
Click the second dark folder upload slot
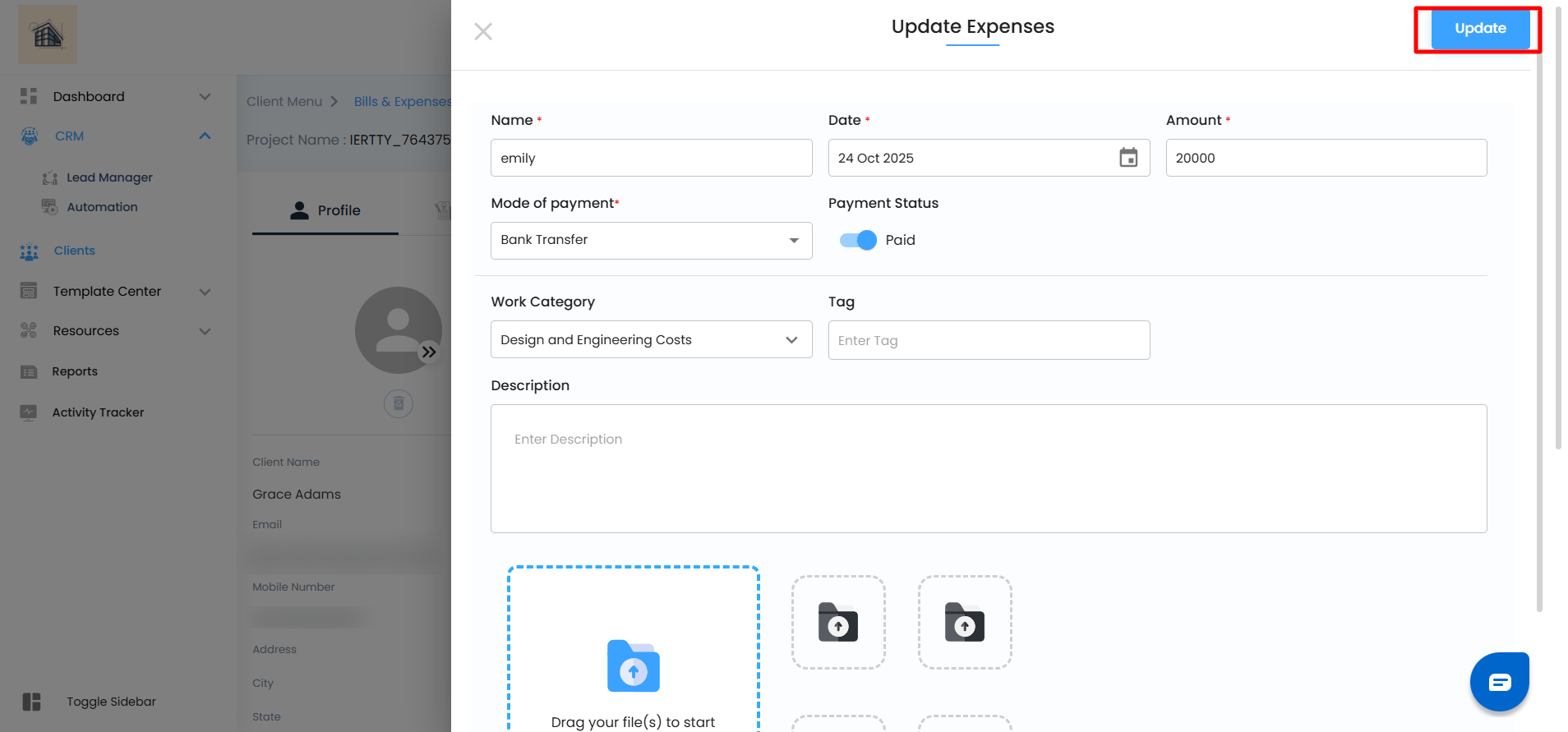click(965, 623)
